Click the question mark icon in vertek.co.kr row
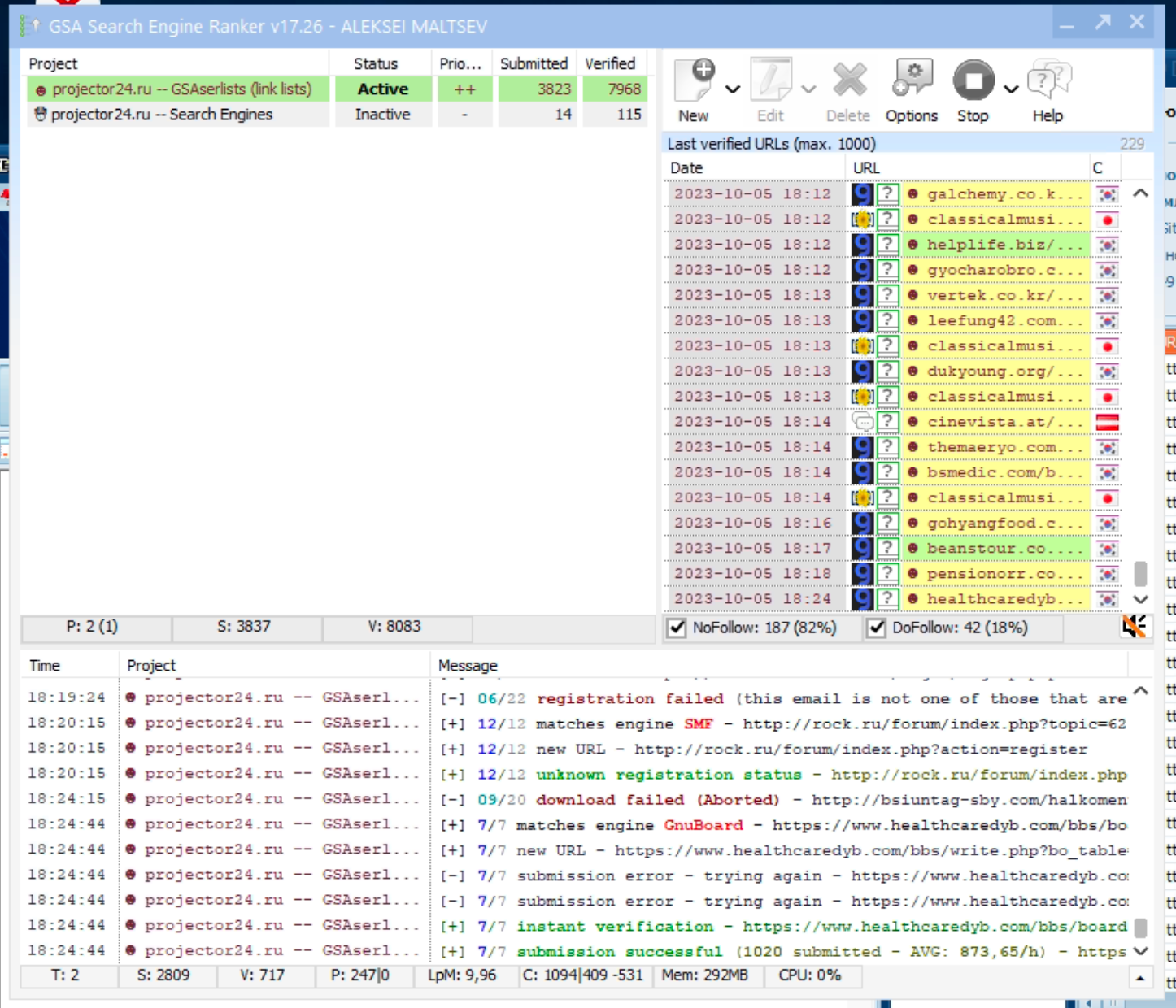The width and height of the screenshot is (1176, 1008). pos(888,295)
